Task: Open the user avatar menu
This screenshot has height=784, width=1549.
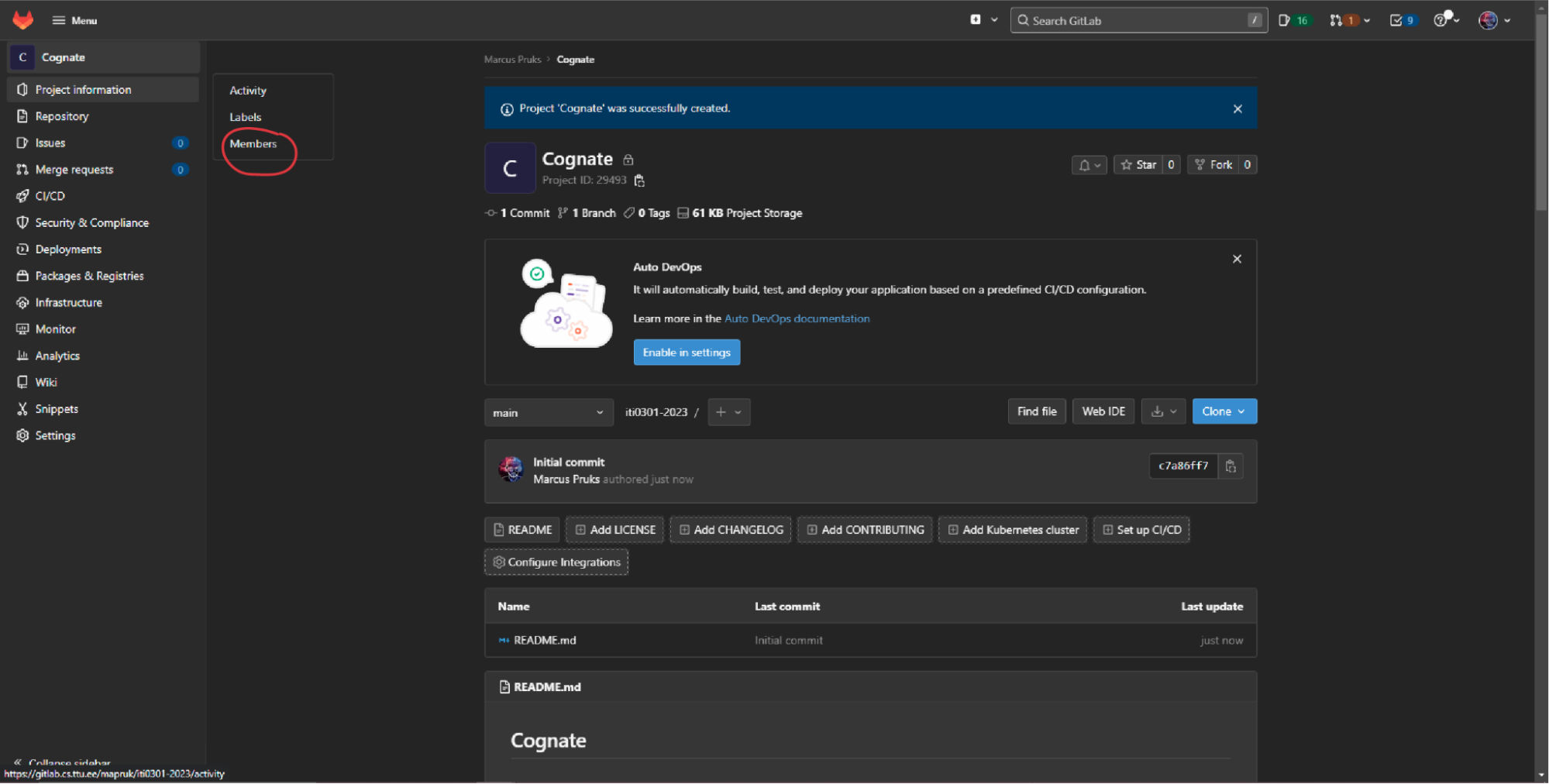Action: [1495, 20]
